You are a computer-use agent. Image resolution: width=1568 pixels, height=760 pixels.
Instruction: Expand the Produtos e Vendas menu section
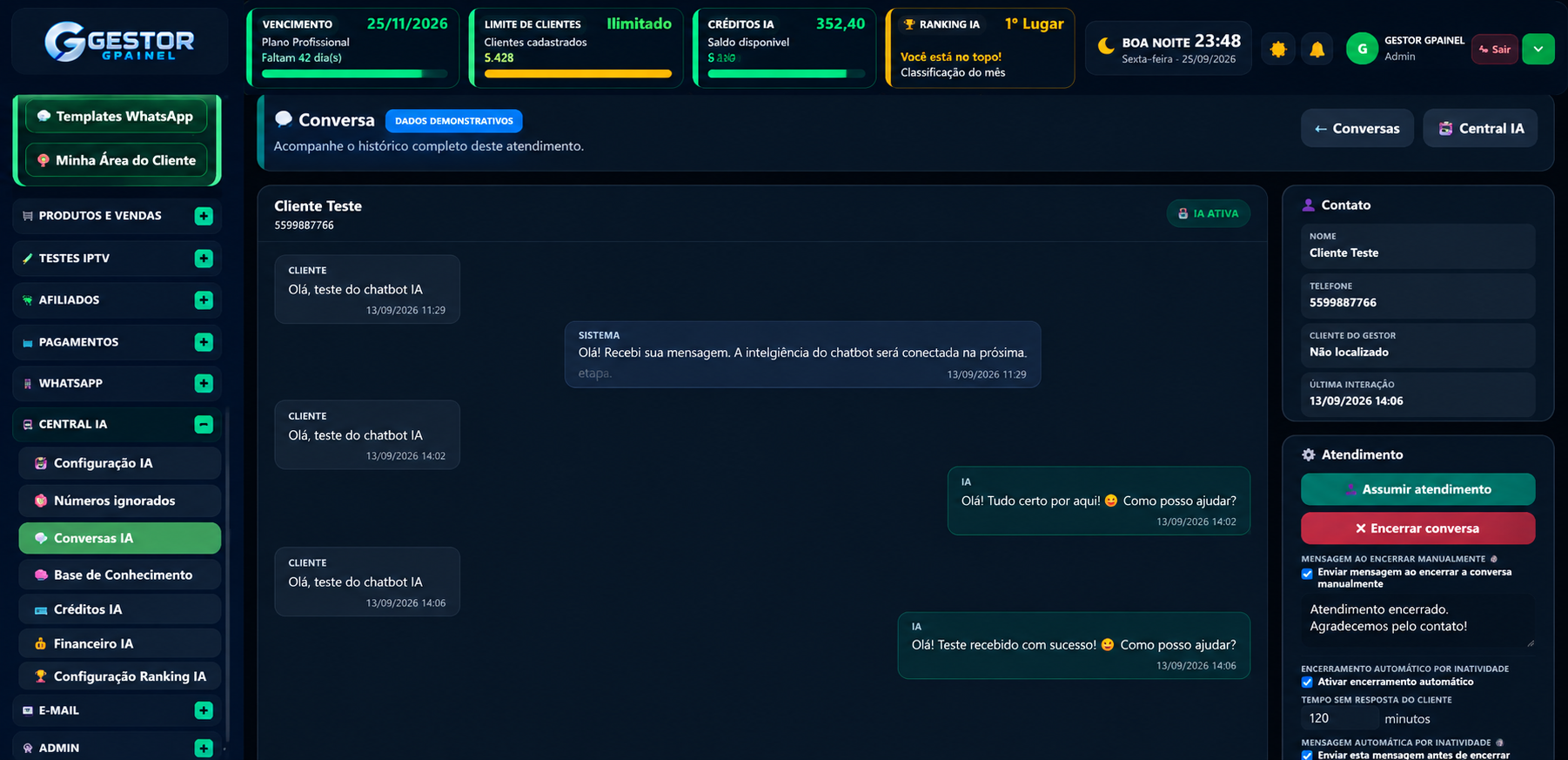[x=204, y=216]
